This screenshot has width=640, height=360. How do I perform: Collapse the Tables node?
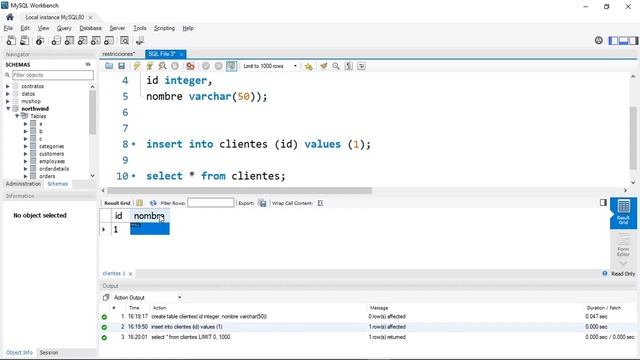[x=17, y=116]
